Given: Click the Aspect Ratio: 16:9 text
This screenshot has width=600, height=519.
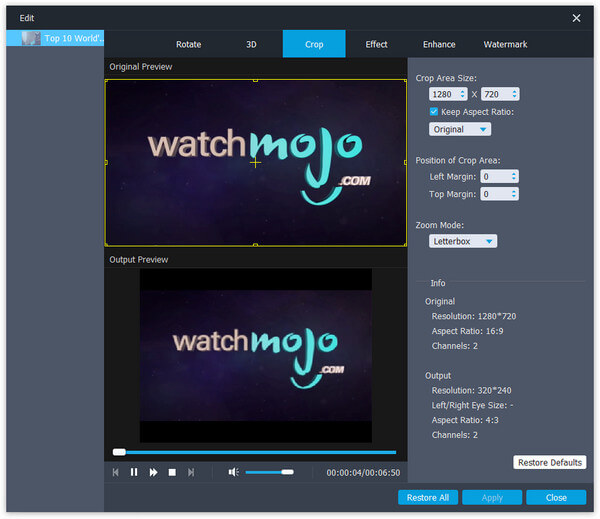Looking at the screenshot, I should [x=467, y=331].
